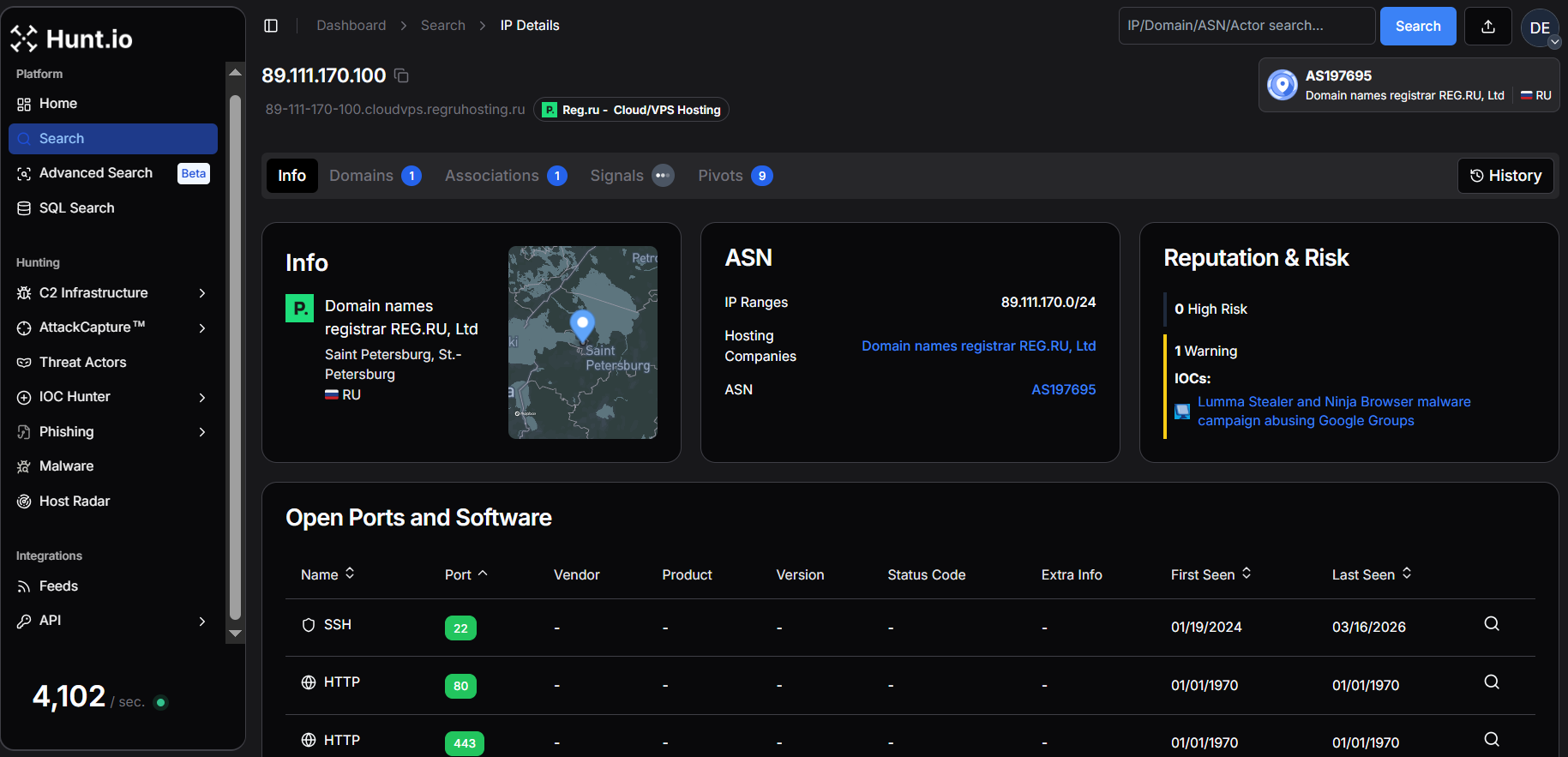Viewport: 1568px width, 757px height.
Task: Click the IP/Domain/ASN/Actor search field
Action: [x=1246, y=26]
